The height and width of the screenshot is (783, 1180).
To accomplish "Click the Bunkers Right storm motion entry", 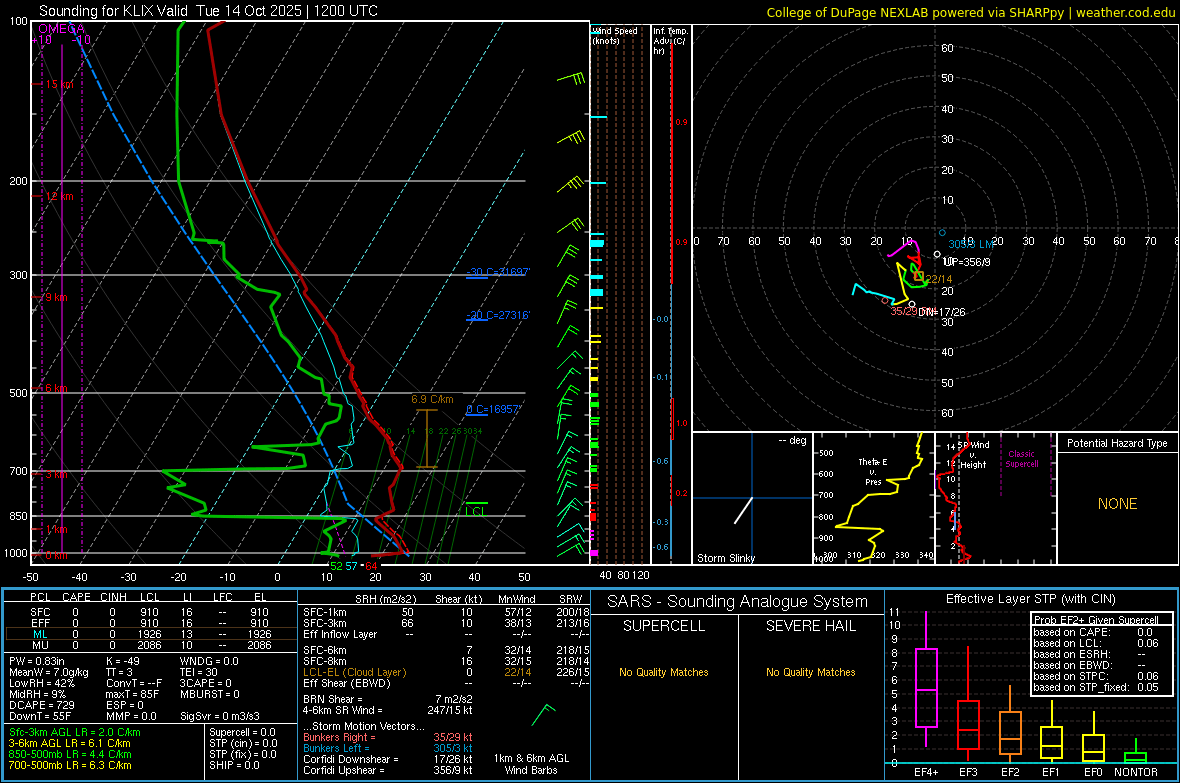I will click(x=388, y=737).
